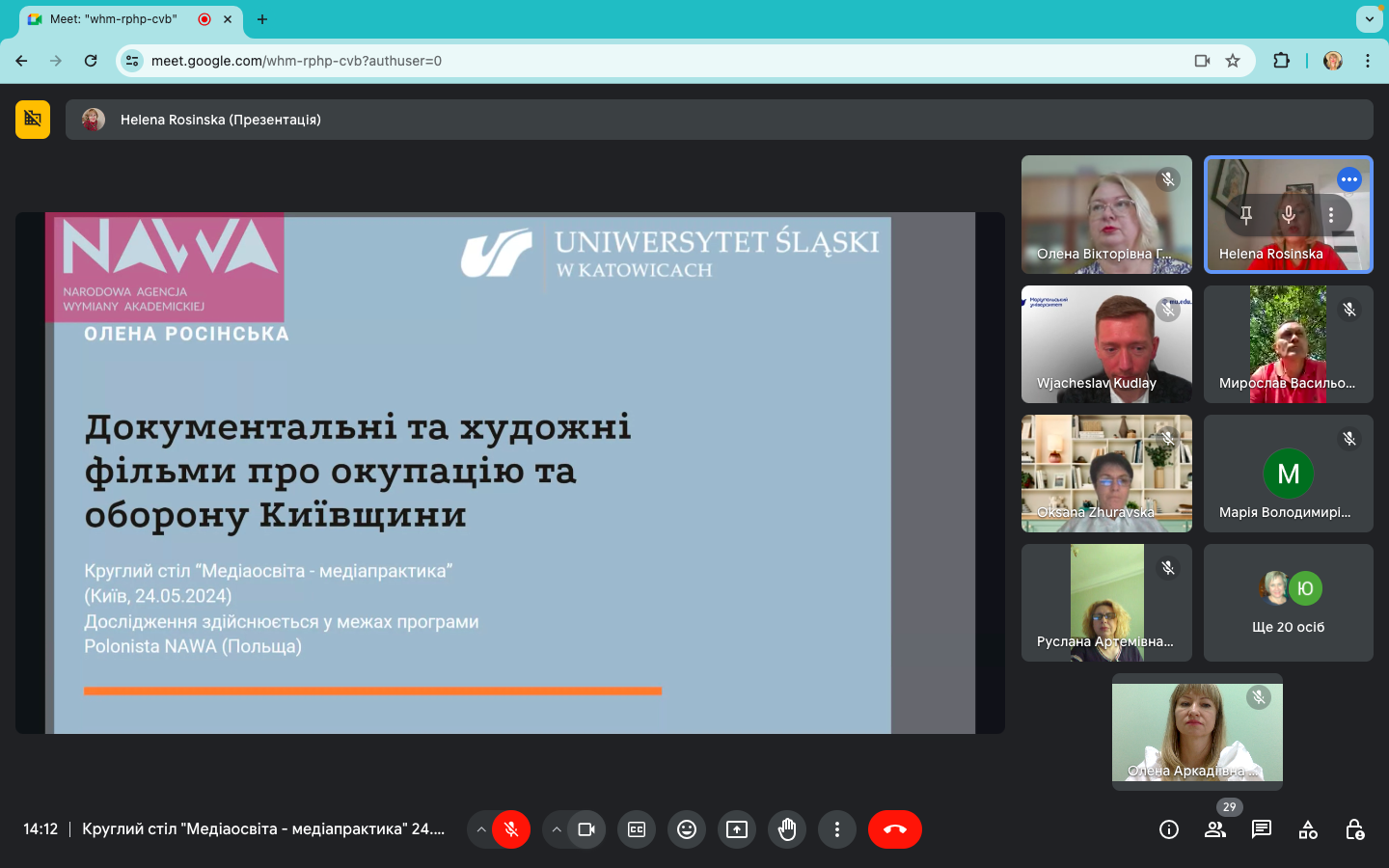Open the chat with everyone panel
Screen dimensions: 1389x868
[1261, 829]
